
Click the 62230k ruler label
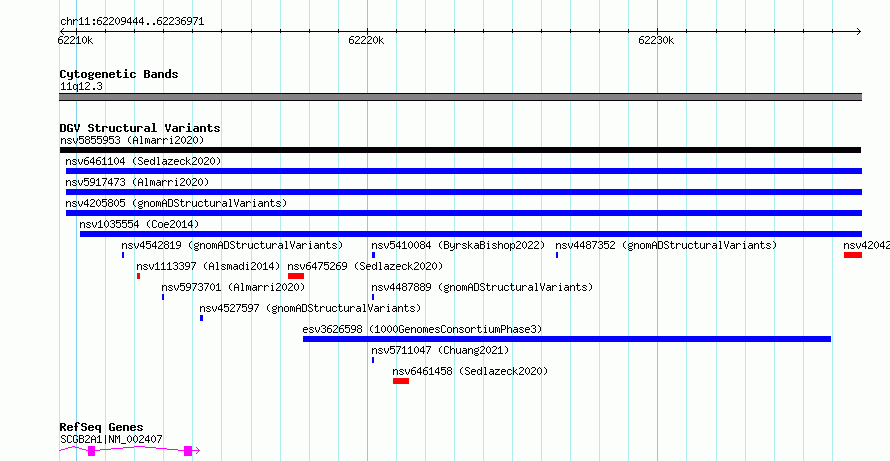(656, 40)
